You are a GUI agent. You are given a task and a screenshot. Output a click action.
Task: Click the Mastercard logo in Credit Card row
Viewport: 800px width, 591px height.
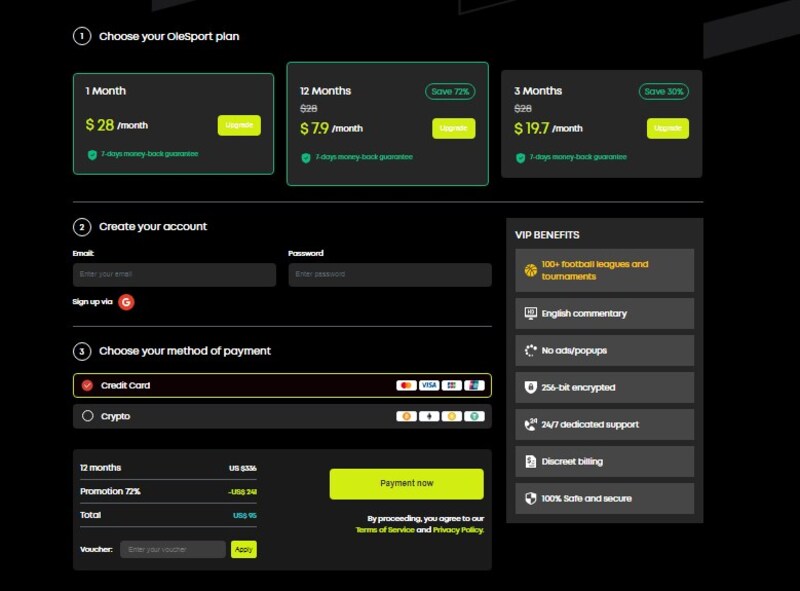point(406,385)
